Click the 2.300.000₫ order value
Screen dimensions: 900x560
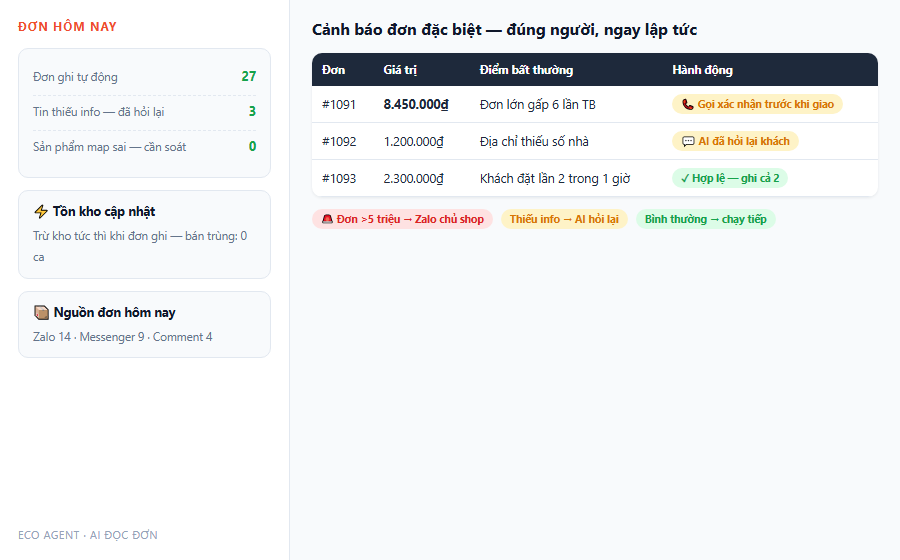[413, 178]
